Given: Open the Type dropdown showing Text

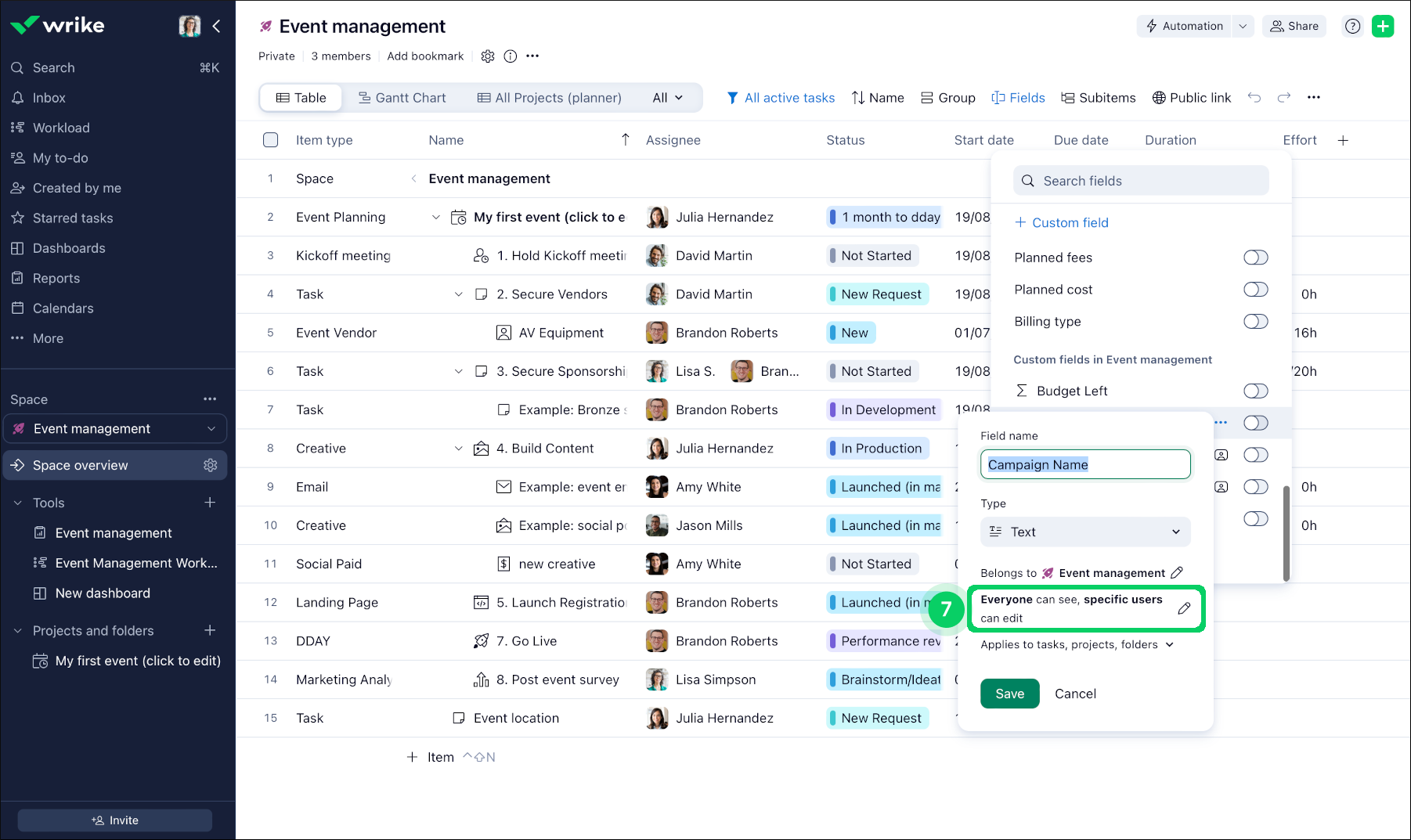Looking at the screenshot, I should [1085, 532].
